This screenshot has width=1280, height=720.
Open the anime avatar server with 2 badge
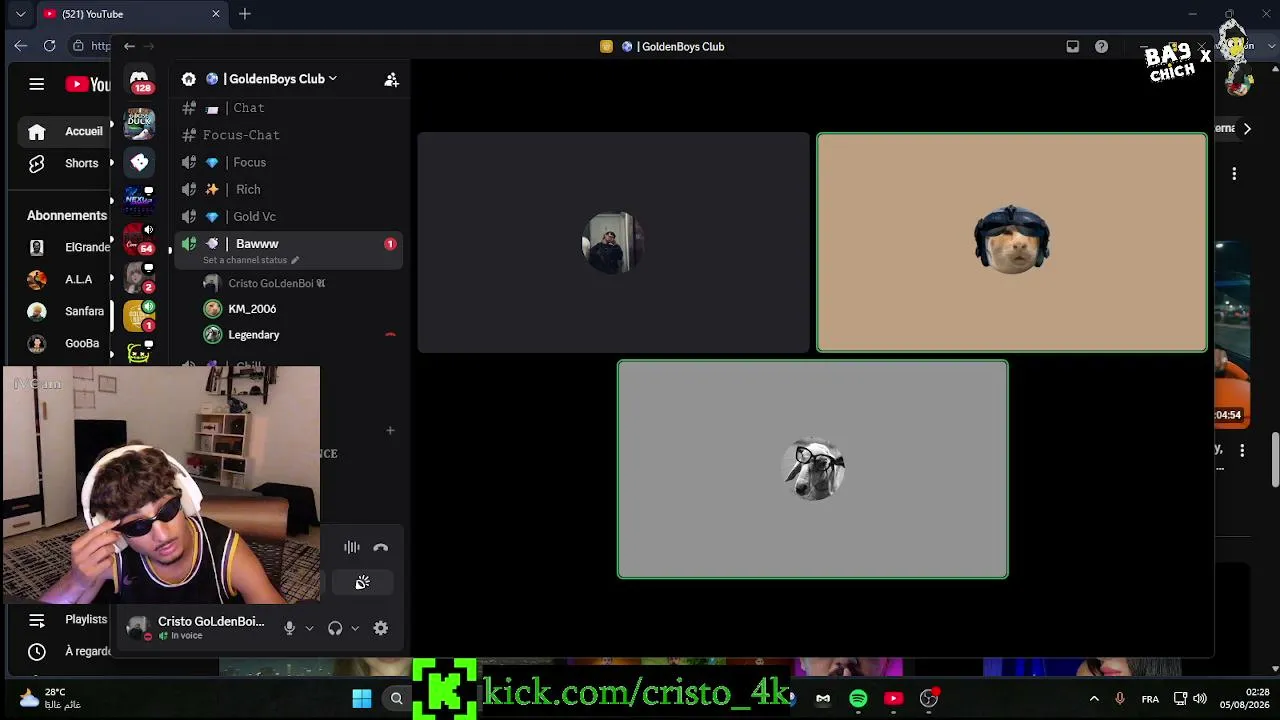pos(139,278)
